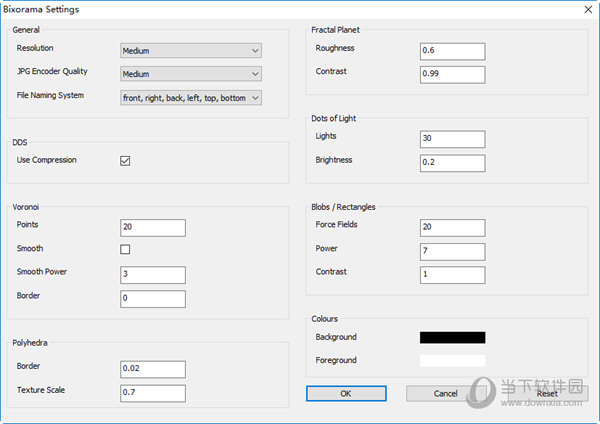Viewport: 600px width, 424px height.
Task: Click the Voronoi Points input field
Action: click(153, 228)
